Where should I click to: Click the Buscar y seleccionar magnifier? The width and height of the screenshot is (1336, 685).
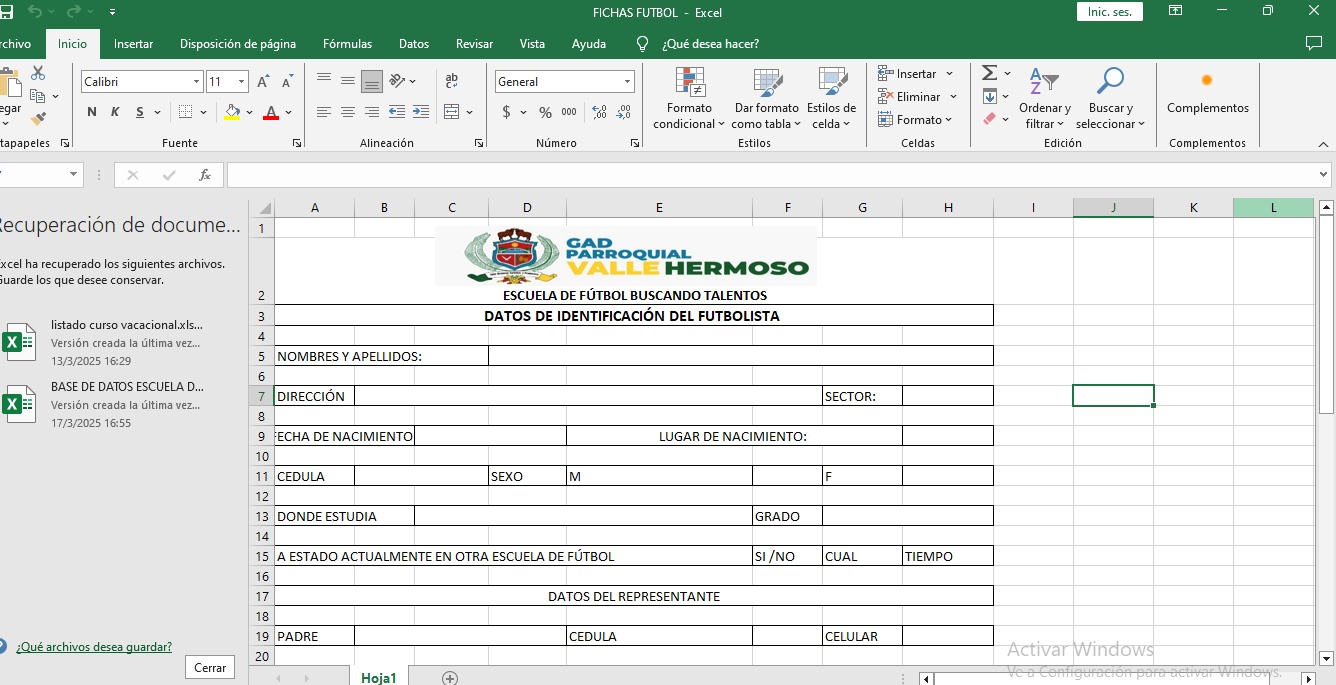tap(1110, 82)
